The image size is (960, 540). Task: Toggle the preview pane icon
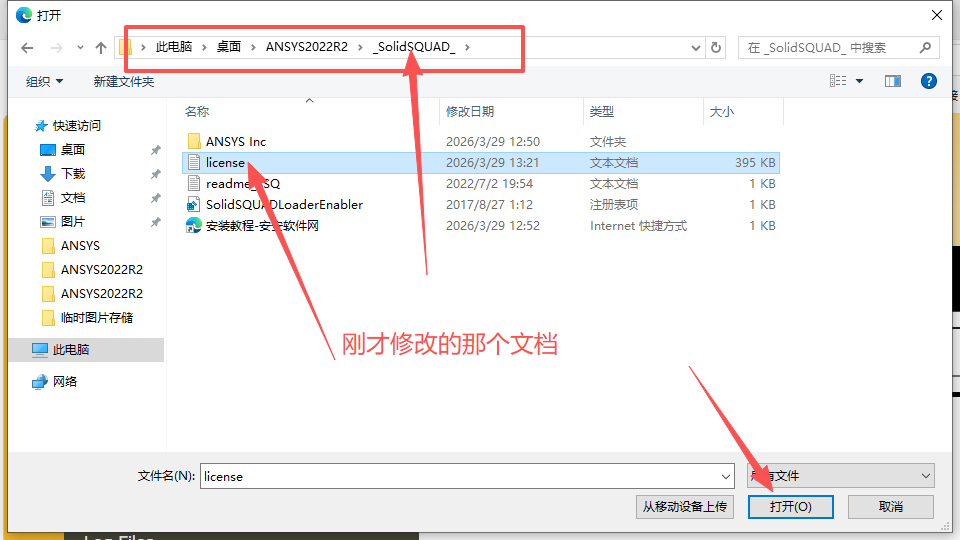(893, 81)
